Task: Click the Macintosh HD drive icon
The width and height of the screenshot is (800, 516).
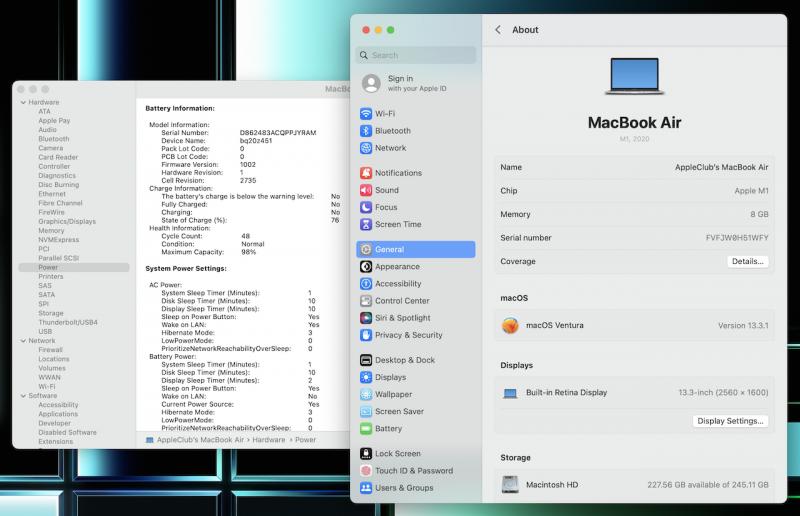Action: pos(510,484)
